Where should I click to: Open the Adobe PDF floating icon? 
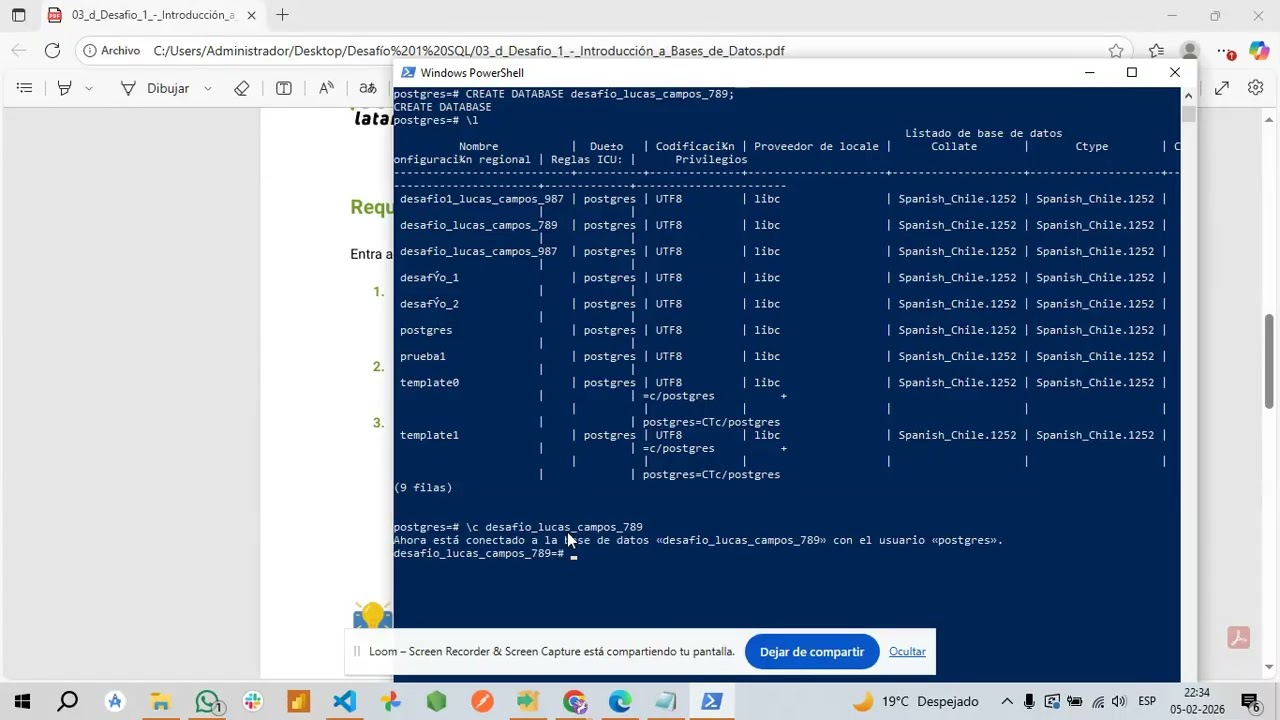tap(1239, 638)
